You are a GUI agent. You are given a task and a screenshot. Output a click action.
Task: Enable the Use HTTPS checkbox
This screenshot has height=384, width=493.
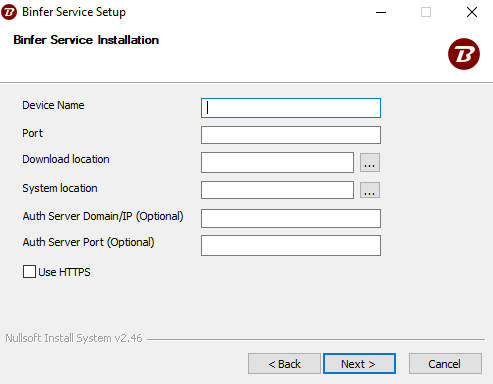click(x=29, y=271)
